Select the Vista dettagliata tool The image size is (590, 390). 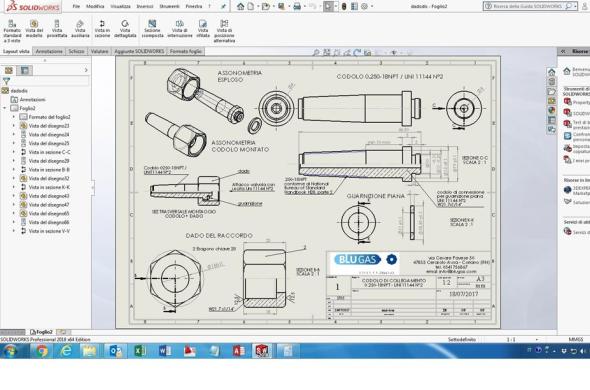(x=125, y=29)
